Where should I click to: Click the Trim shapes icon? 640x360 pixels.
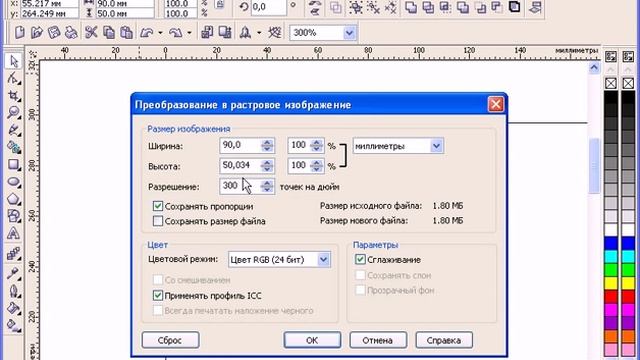[x=428, y=7]
